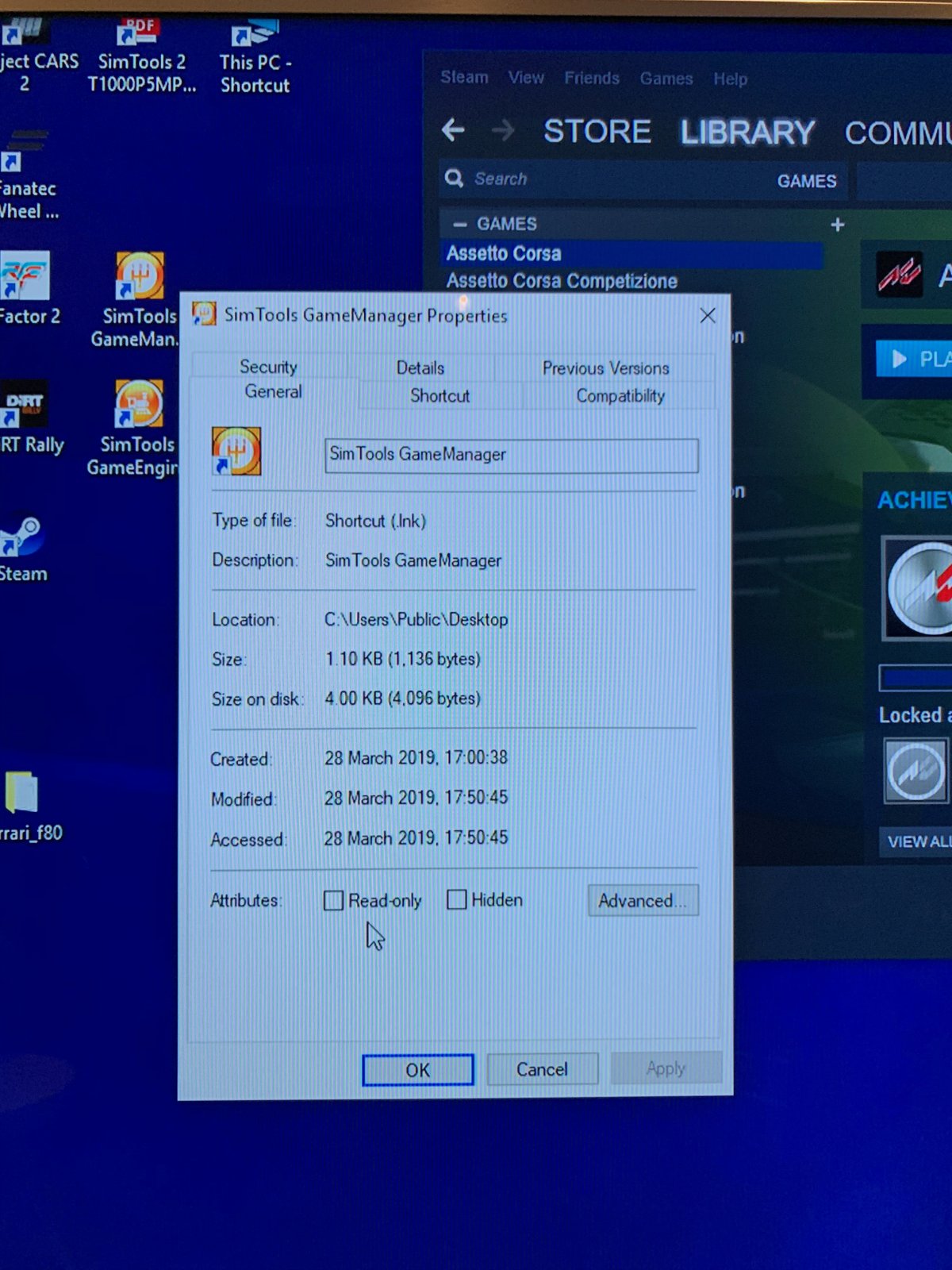
Task: Open the locked achievement badge
Action: [x=916, y=771]
